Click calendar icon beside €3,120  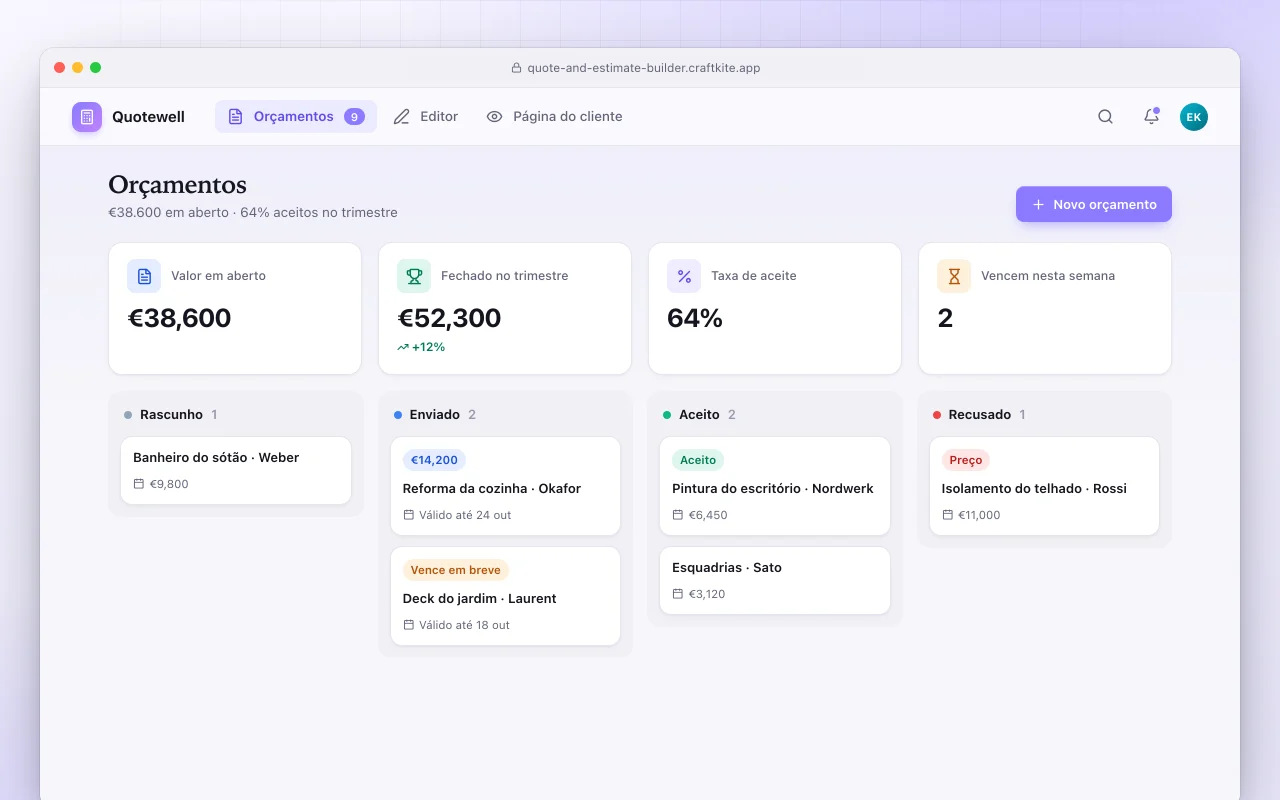678,594
